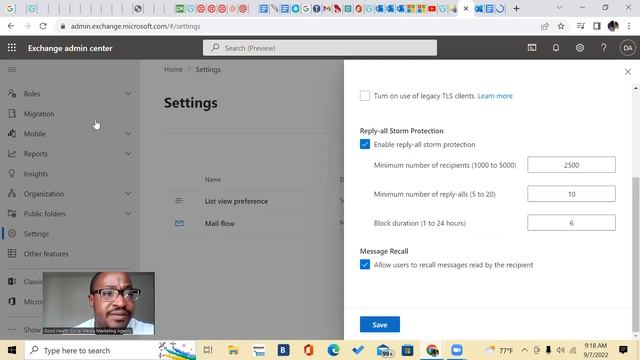Click the Windows taskbar search box
This screenshot has width=640, height=360.
click(110, 350)
